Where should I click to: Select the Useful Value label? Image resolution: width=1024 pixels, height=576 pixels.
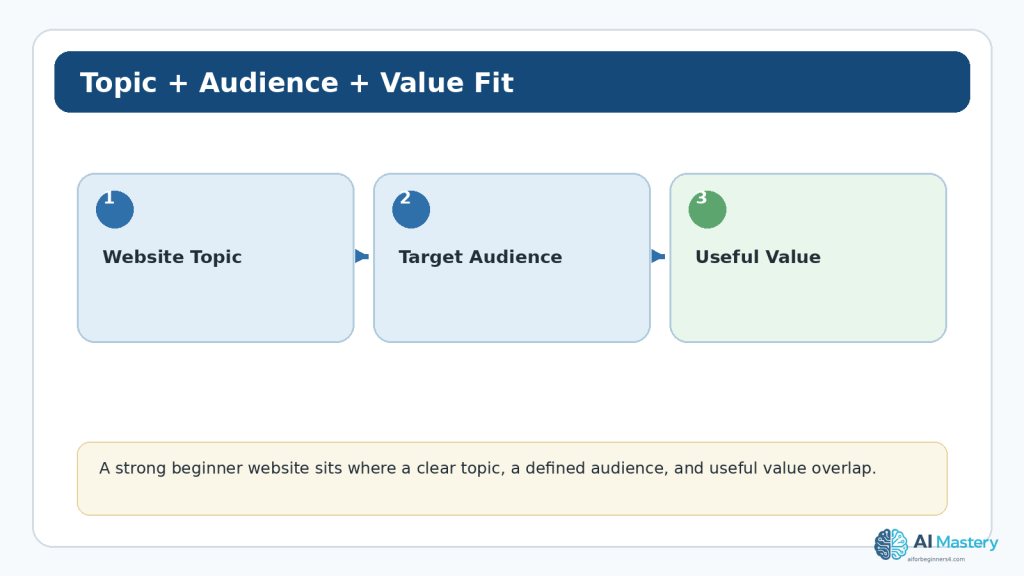758,257
